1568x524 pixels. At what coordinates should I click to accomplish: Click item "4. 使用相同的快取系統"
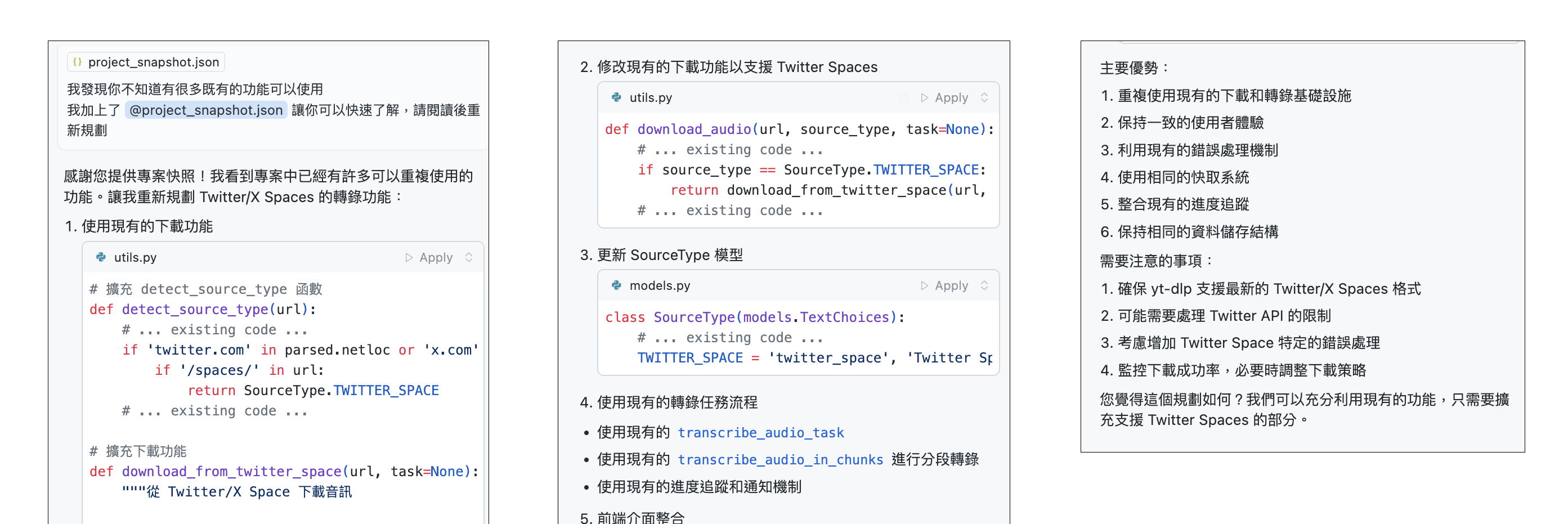point(1175,177)
